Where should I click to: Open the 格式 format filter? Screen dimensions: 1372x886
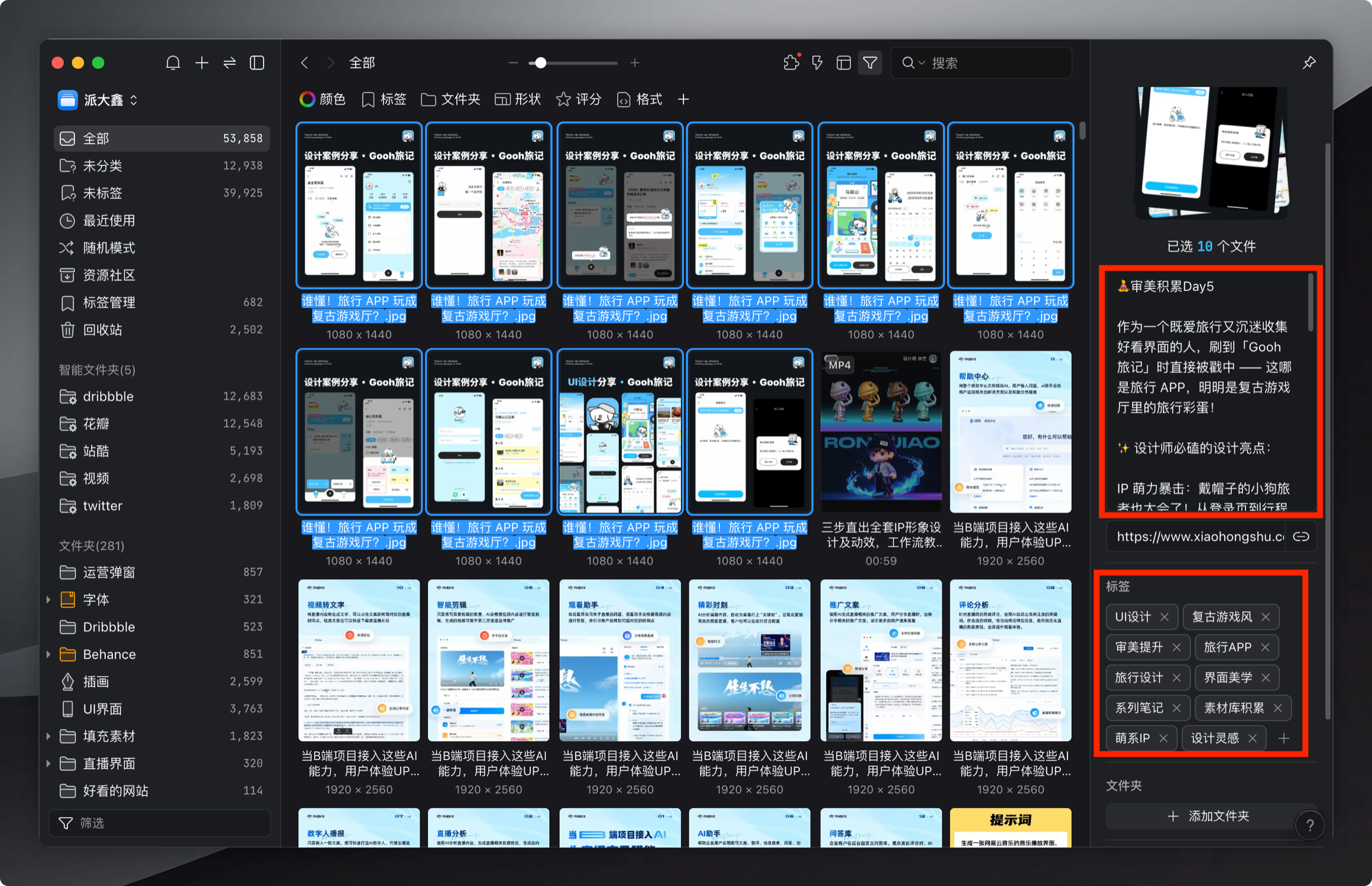pyautogui.click(x=640, y=99)
